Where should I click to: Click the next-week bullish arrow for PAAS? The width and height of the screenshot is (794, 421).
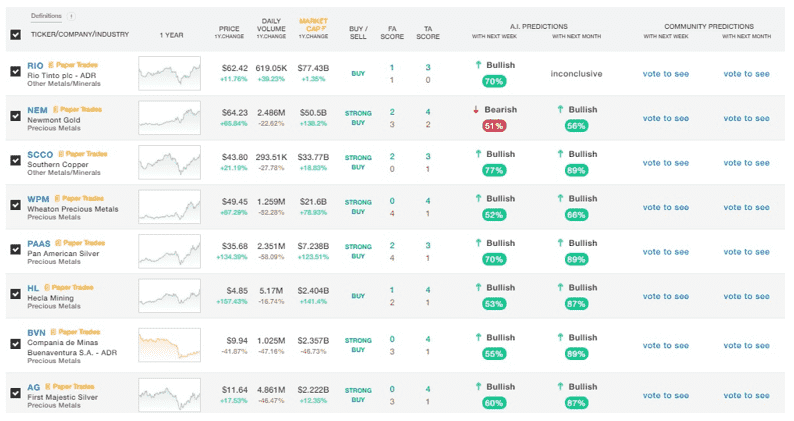click(478, 243)
